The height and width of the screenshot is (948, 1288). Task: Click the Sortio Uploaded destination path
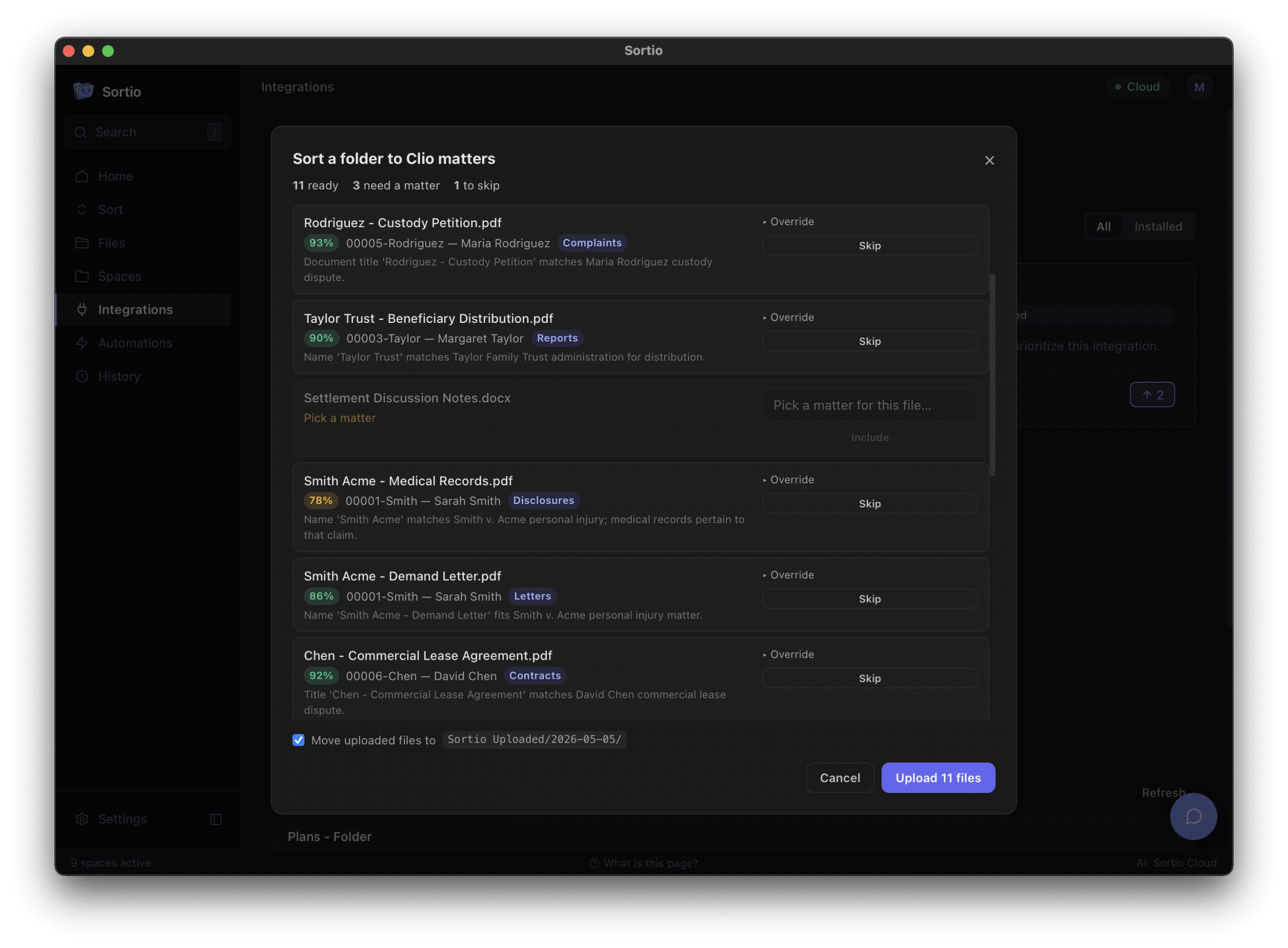tap(534, 739)
